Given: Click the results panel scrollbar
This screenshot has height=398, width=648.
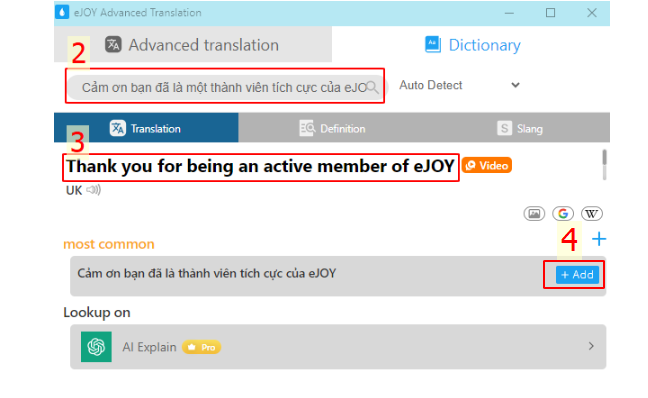Looking at the screenshot, I should (604, 164).
